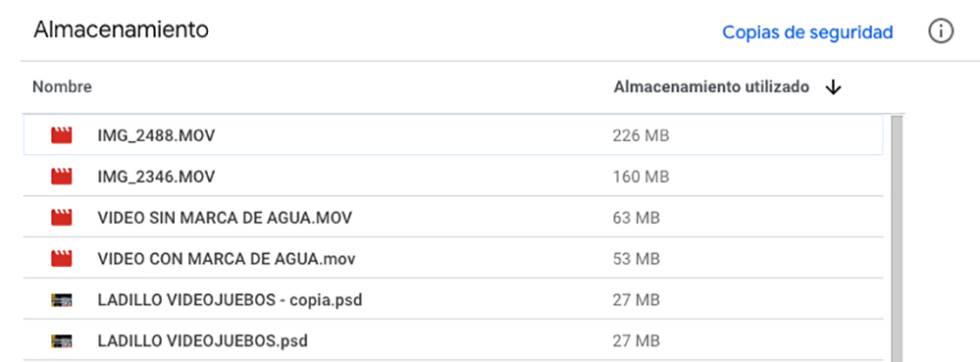The width and height of the screenshot is (980, 362).
Task: Select VIDEO SIN MARCA DE AGUA.MOV file
Action: pyautogui.click(x=224, y=218)
